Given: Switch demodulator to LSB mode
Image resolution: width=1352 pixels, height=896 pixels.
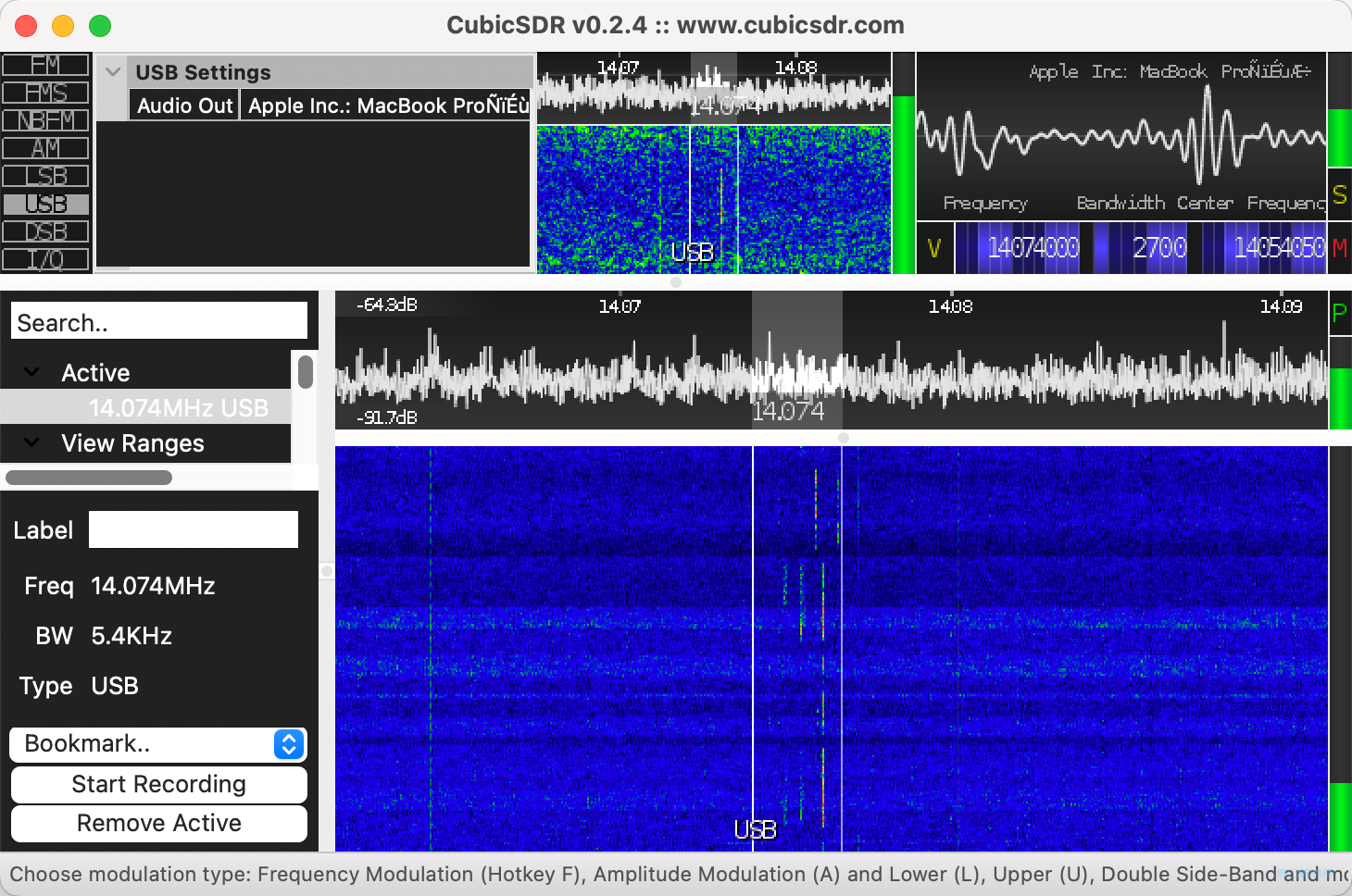Looking at the screenshot, I should coord(45,176).
